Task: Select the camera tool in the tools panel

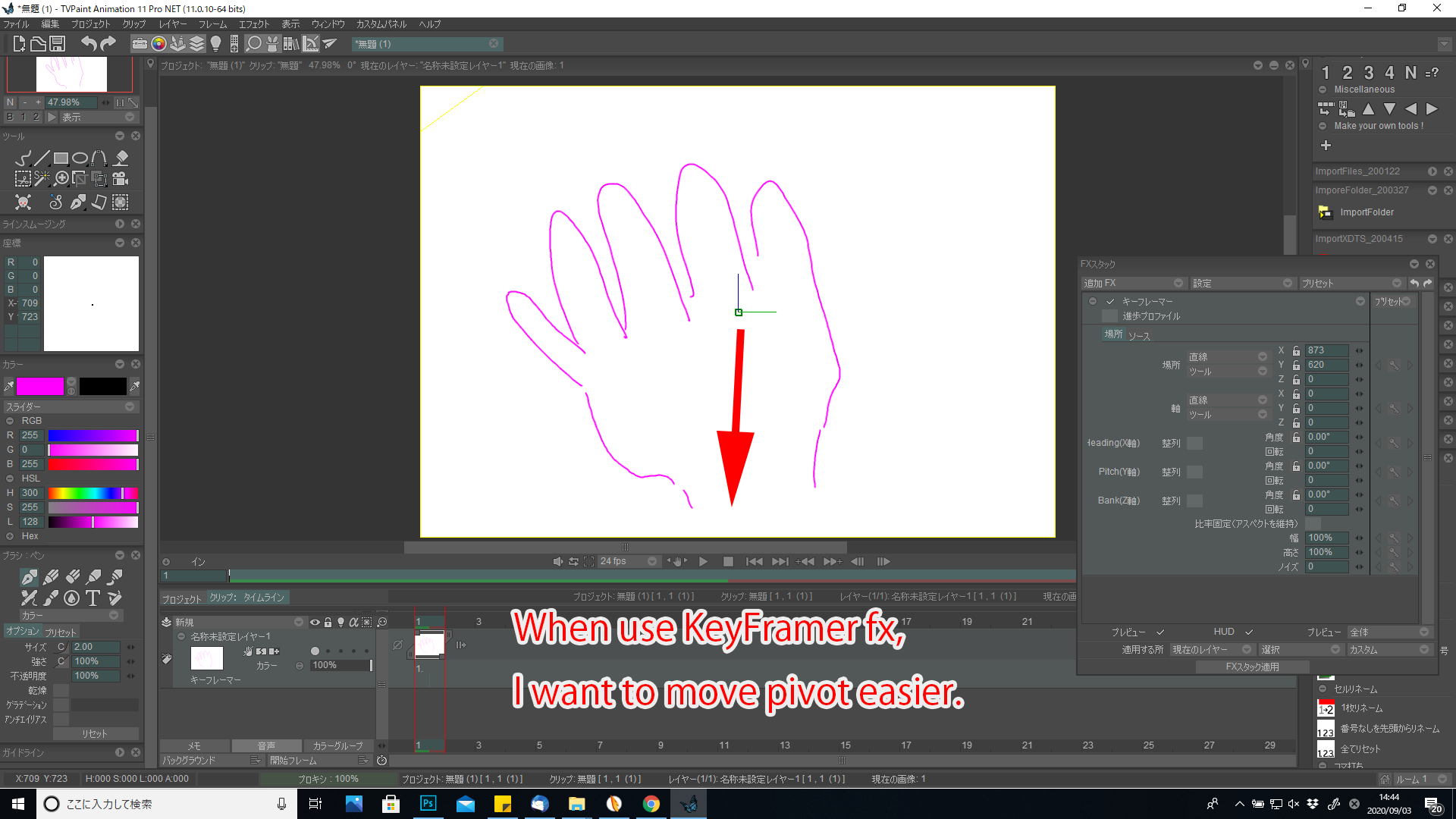Action: pyautogui.click(x=120, y=179)
